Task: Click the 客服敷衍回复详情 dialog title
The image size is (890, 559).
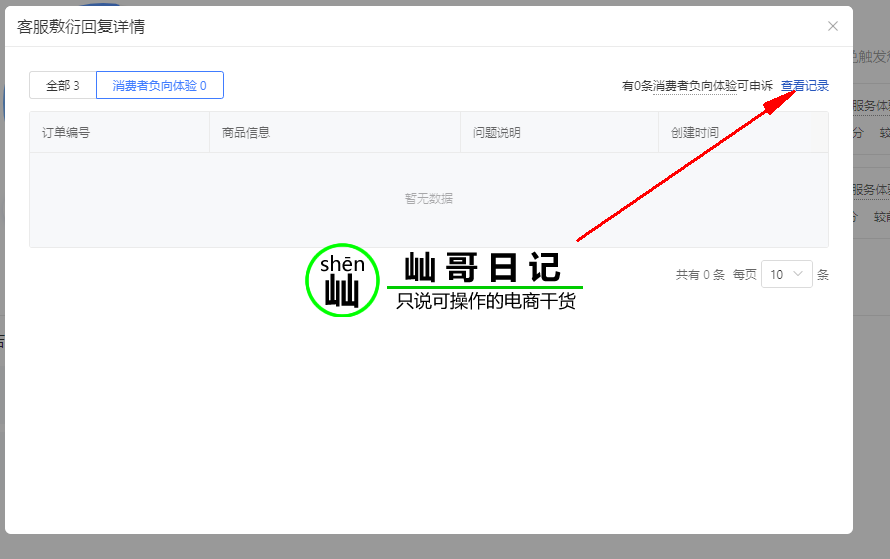Action: pyautogui.click(x=81, y=27)
